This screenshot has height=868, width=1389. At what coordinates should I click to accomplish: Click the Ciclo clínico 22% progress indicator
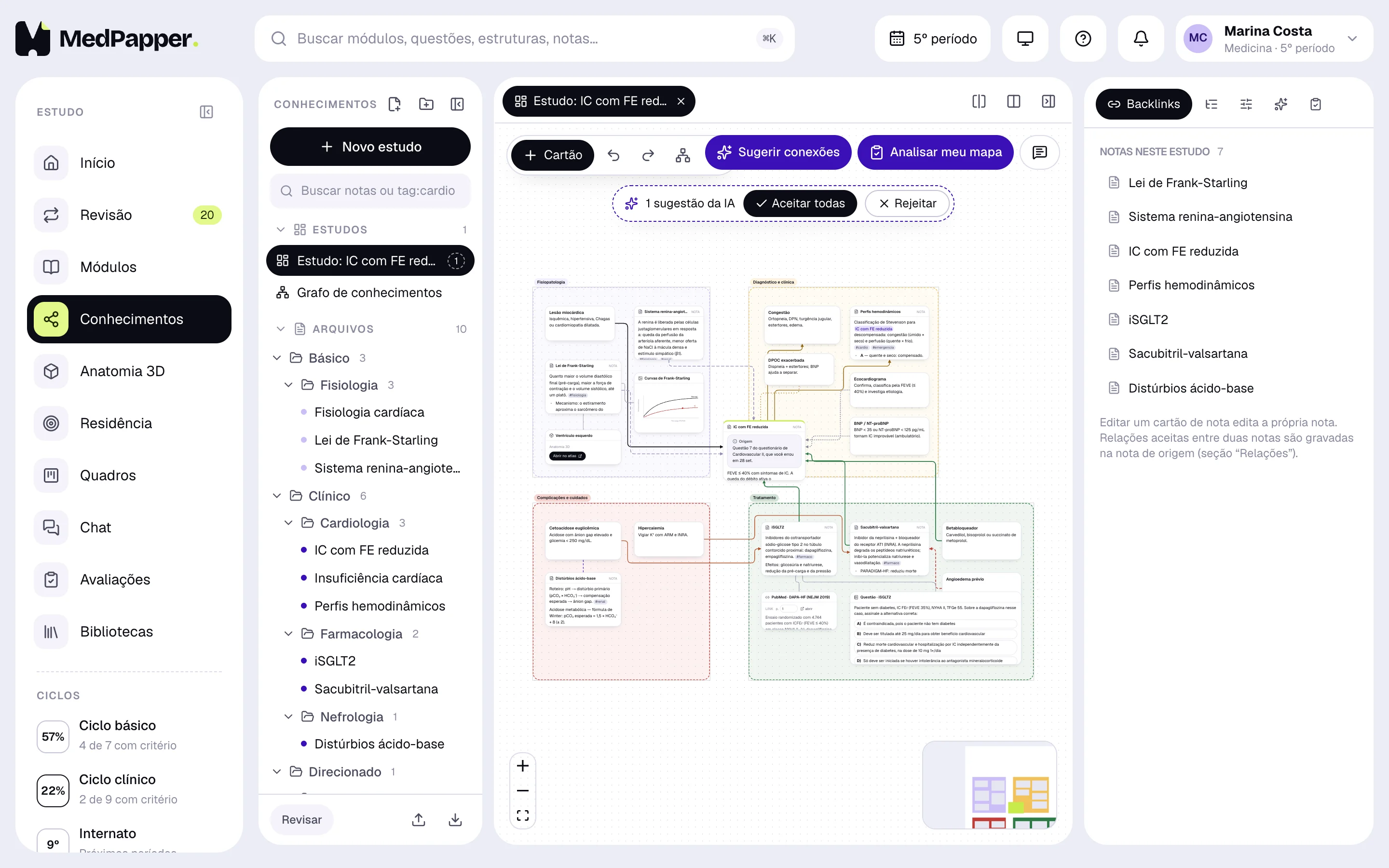click(x=53, y=790)
